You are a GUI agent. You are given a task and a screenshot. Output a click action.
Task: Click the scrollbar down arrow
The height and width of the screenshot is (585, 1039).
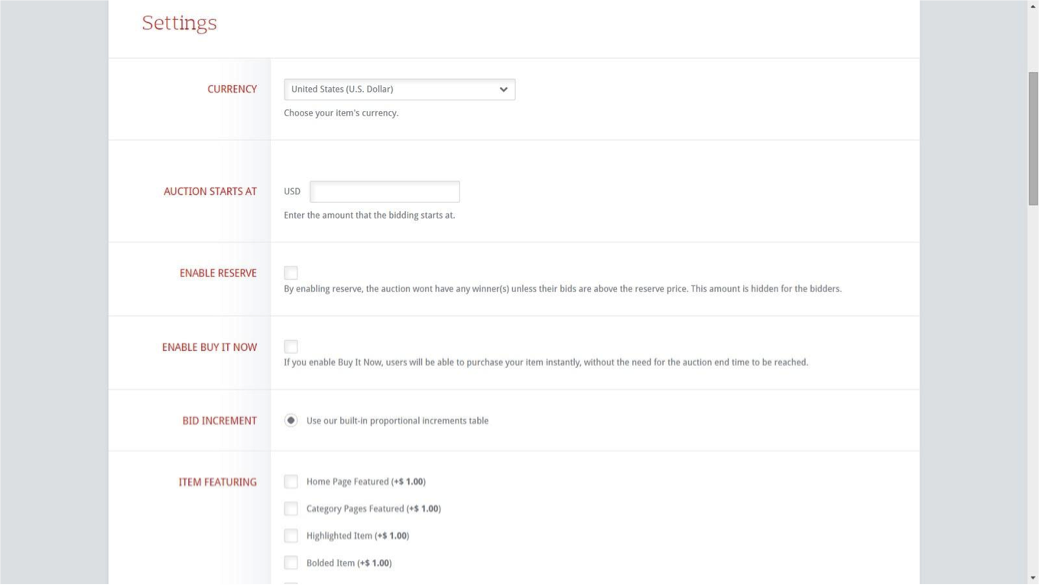coord(1033,578)
